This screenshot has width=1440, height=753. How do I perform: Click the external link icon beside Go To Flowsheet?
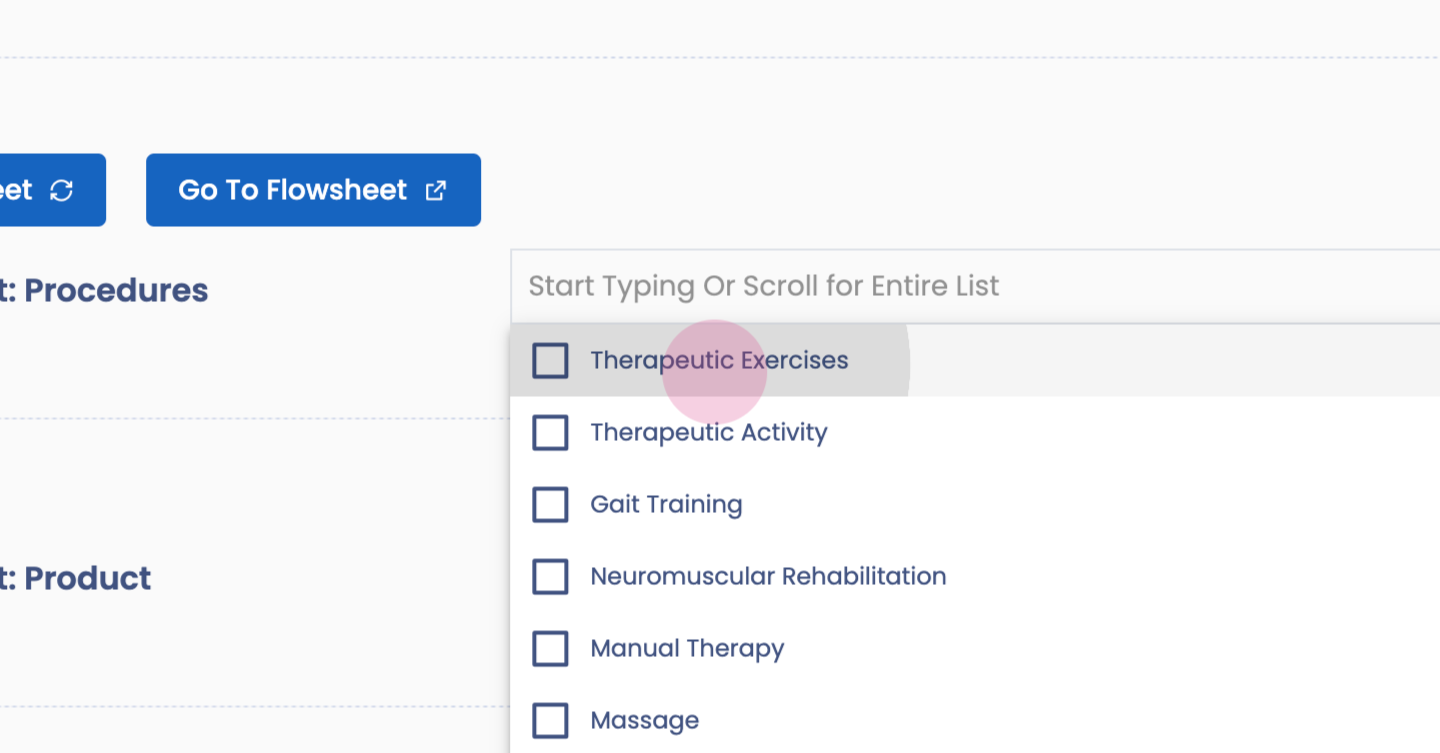point(436,190)
